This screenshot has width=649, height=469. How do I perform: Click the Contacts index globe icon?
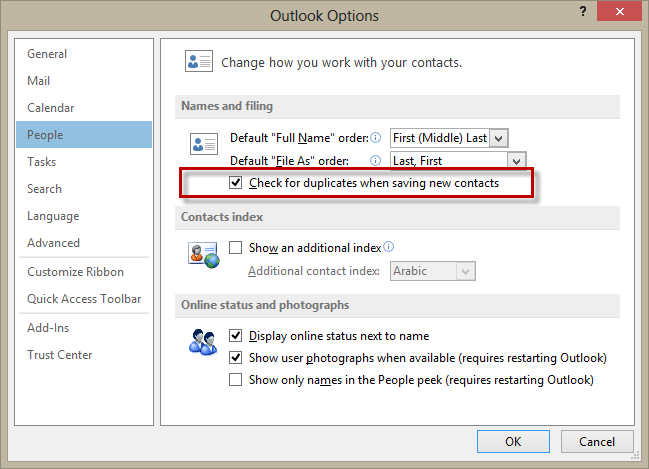point(203,254)
